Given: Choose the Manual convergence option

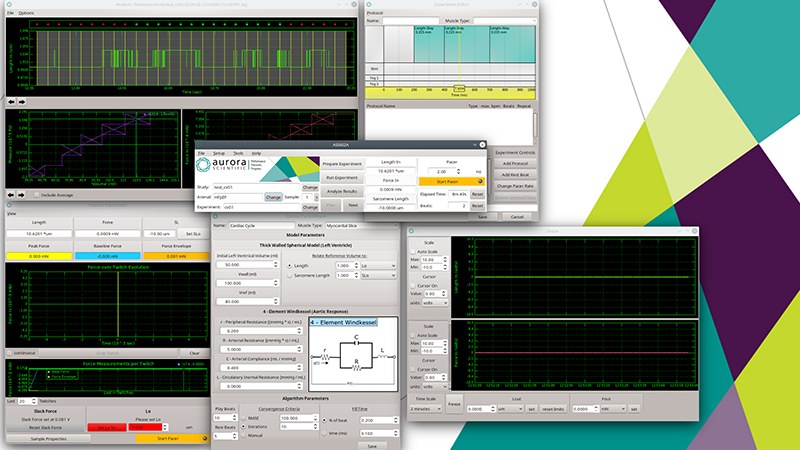Looking at the screenshot, I should click(x=244, y=435).
